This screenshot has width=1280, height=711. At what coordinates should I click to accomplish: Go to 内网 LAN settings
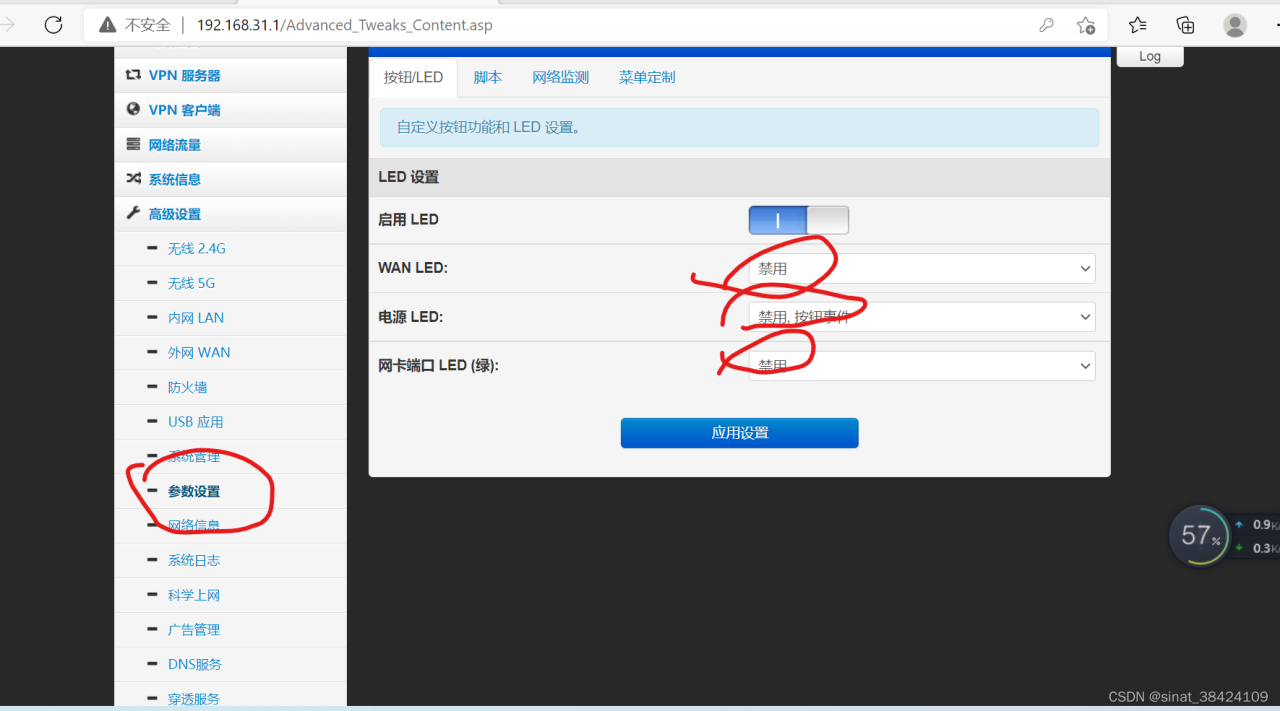coord(196,318)
